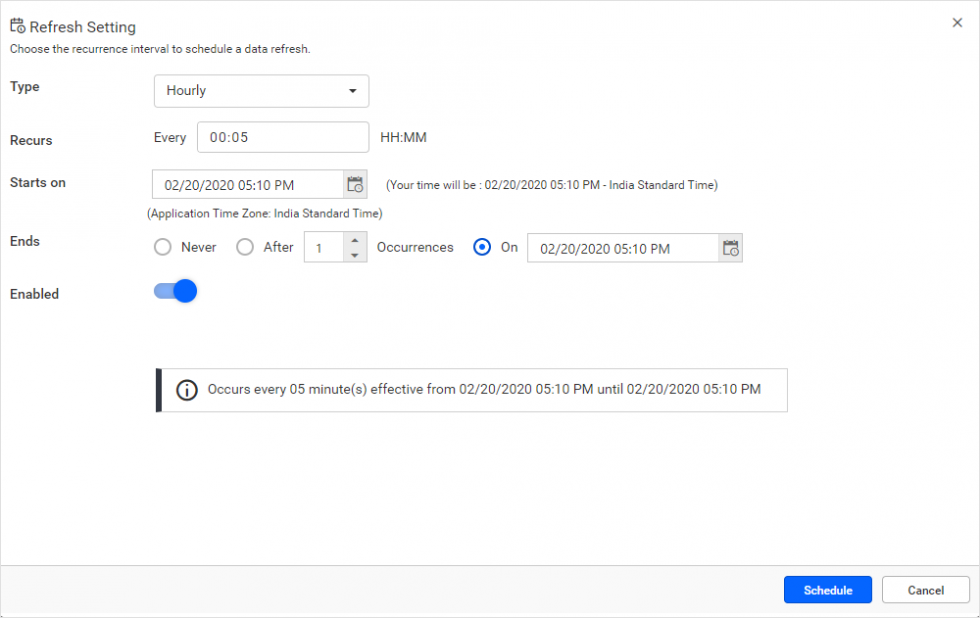Click the Schedule button
This screenshot has height=618, width=980.
[x=827, y=590]
